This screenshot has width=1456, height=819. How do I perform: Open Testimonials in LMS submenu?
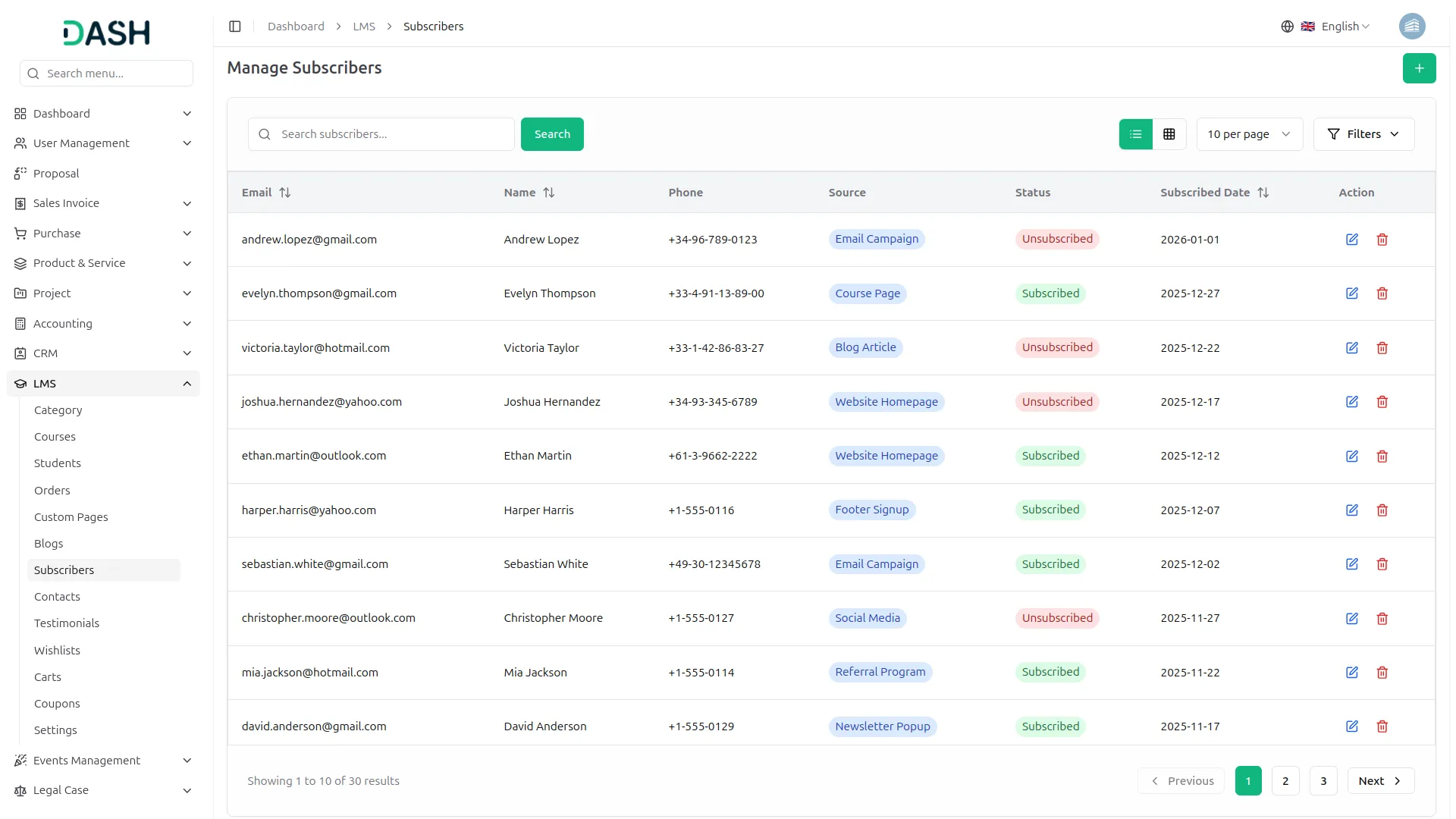(x=67, y=623)
